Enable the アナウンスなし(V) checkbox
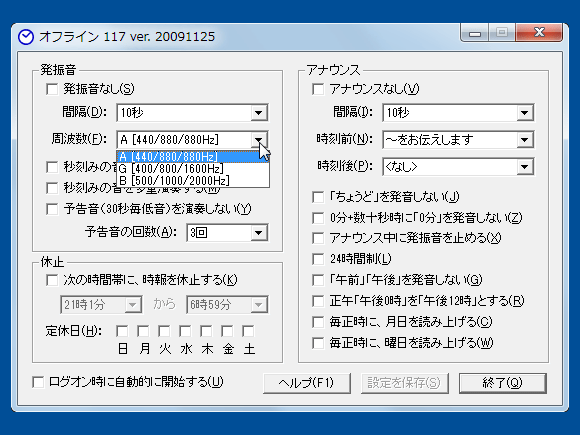The width and height of the screenshot is (580, 435). [318, 89]
